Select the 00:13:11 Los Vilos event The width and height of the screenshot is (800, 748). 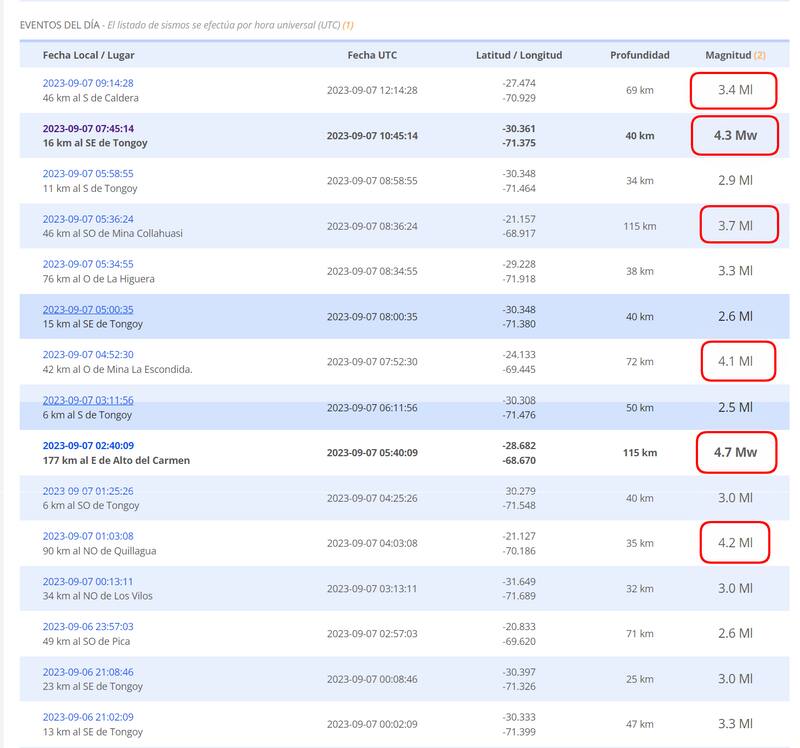tap(88, 581)
